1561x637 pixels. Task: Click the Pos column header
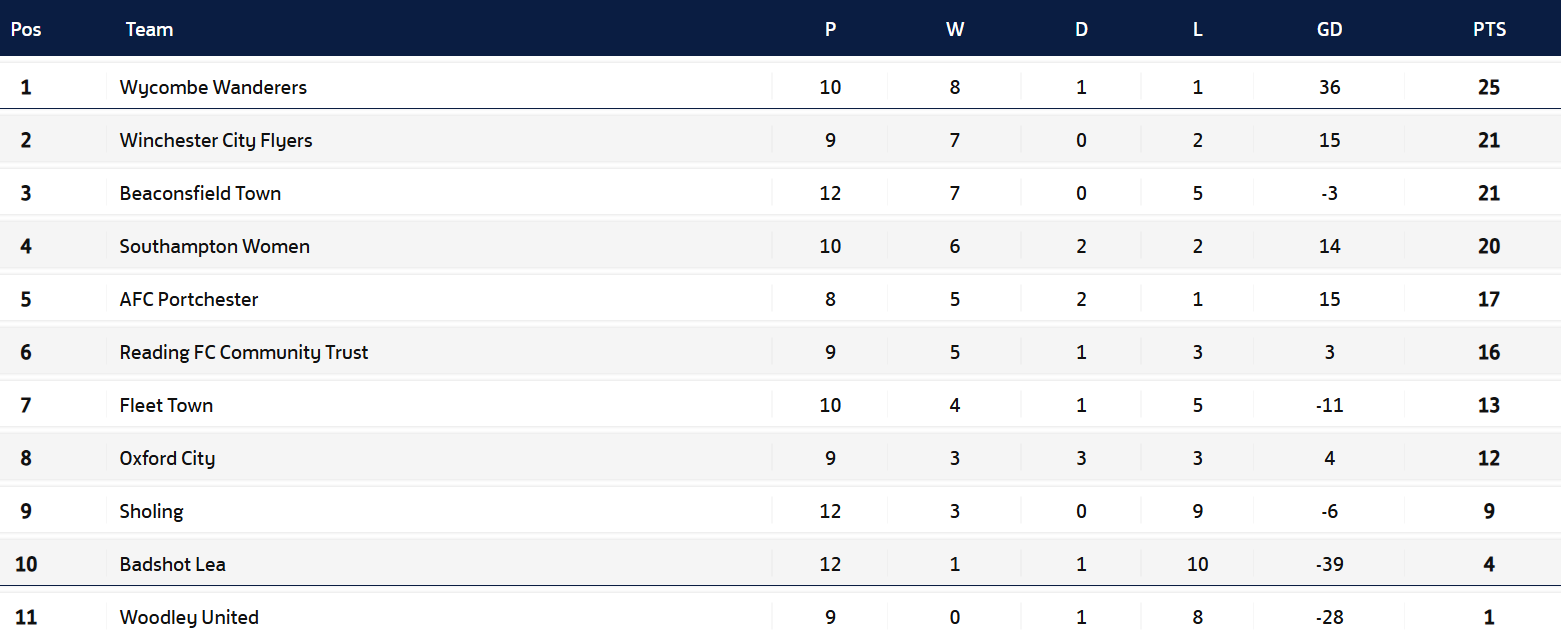(26, 29)
